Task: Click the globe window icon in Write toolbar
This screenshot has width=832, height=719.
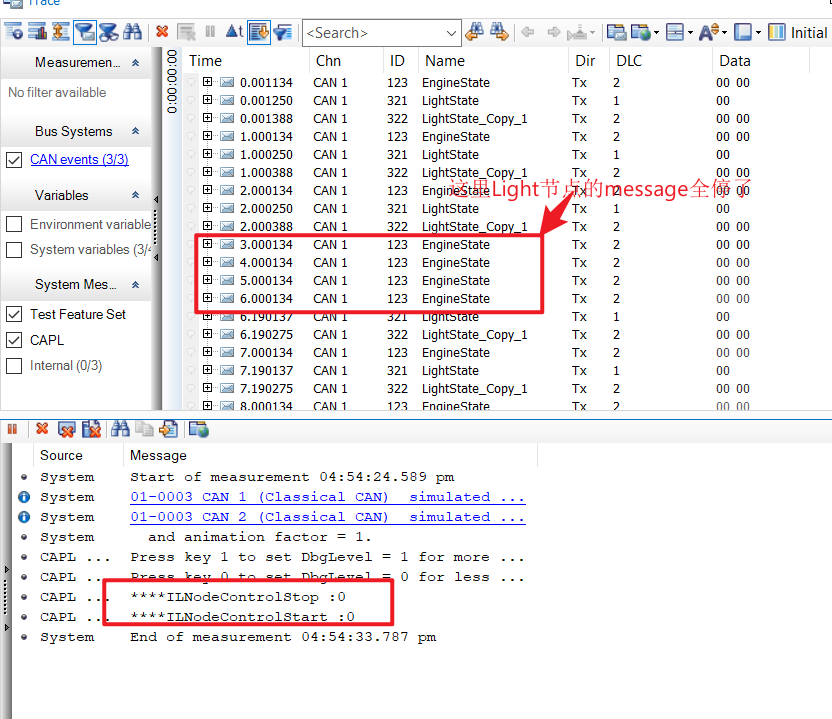Action: pos(199,429)
